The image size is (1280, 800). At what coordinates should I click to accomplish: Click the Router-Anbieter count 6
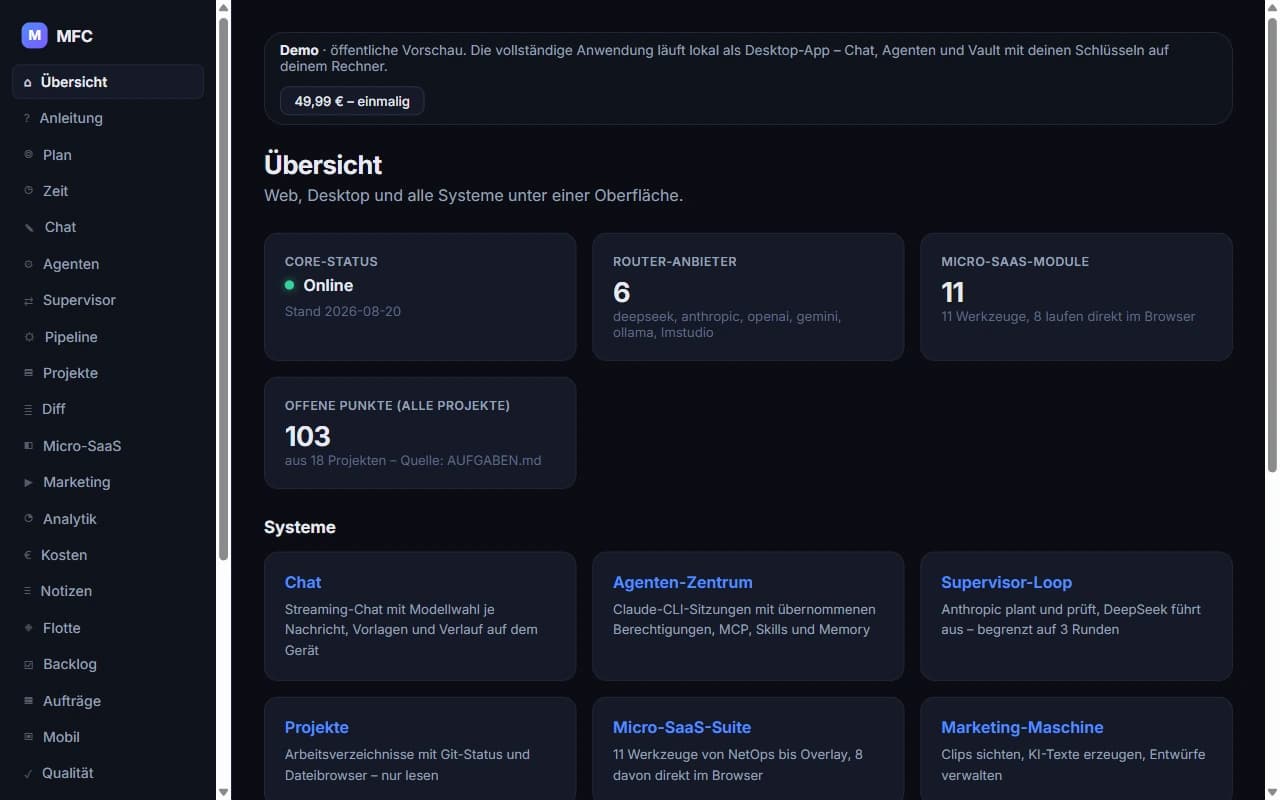pyautogui.click(x=622, y=292)
